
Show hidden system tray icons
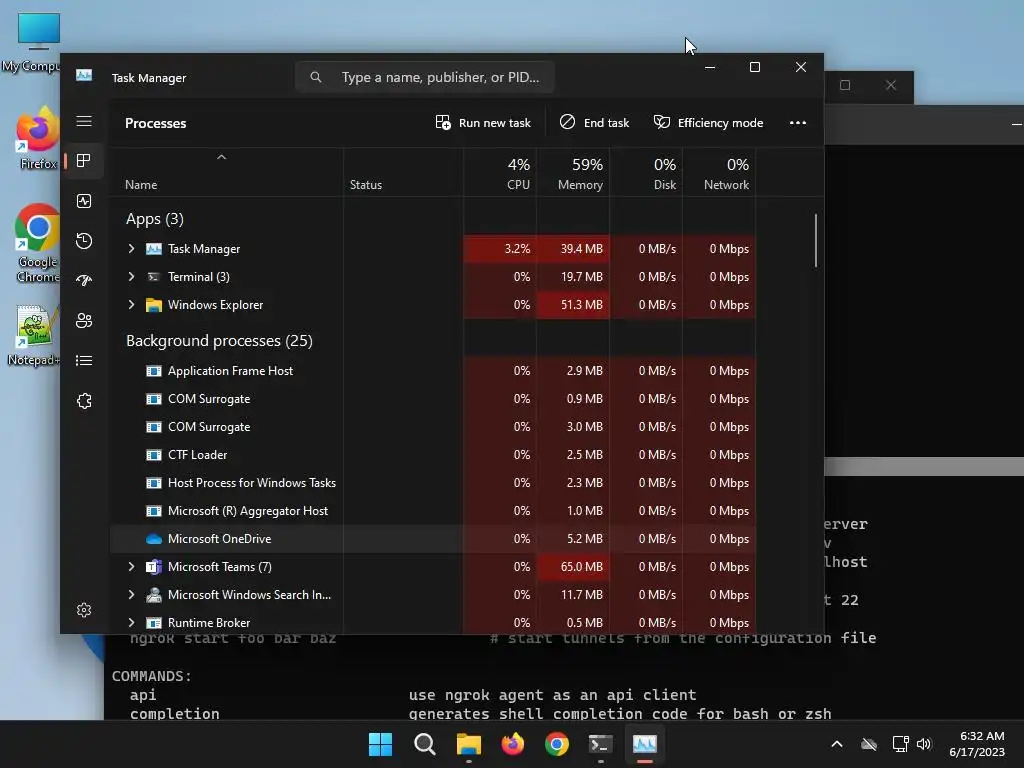[x=837, y=744]
